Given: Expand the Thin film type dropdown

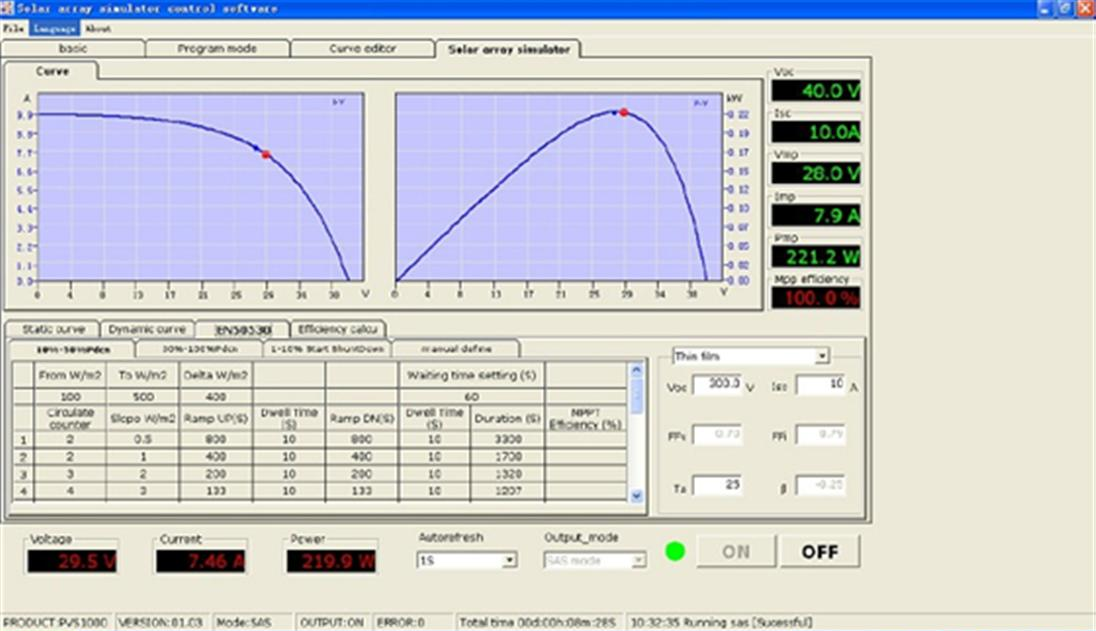Looking at the screenshot, I should [821, 356].
